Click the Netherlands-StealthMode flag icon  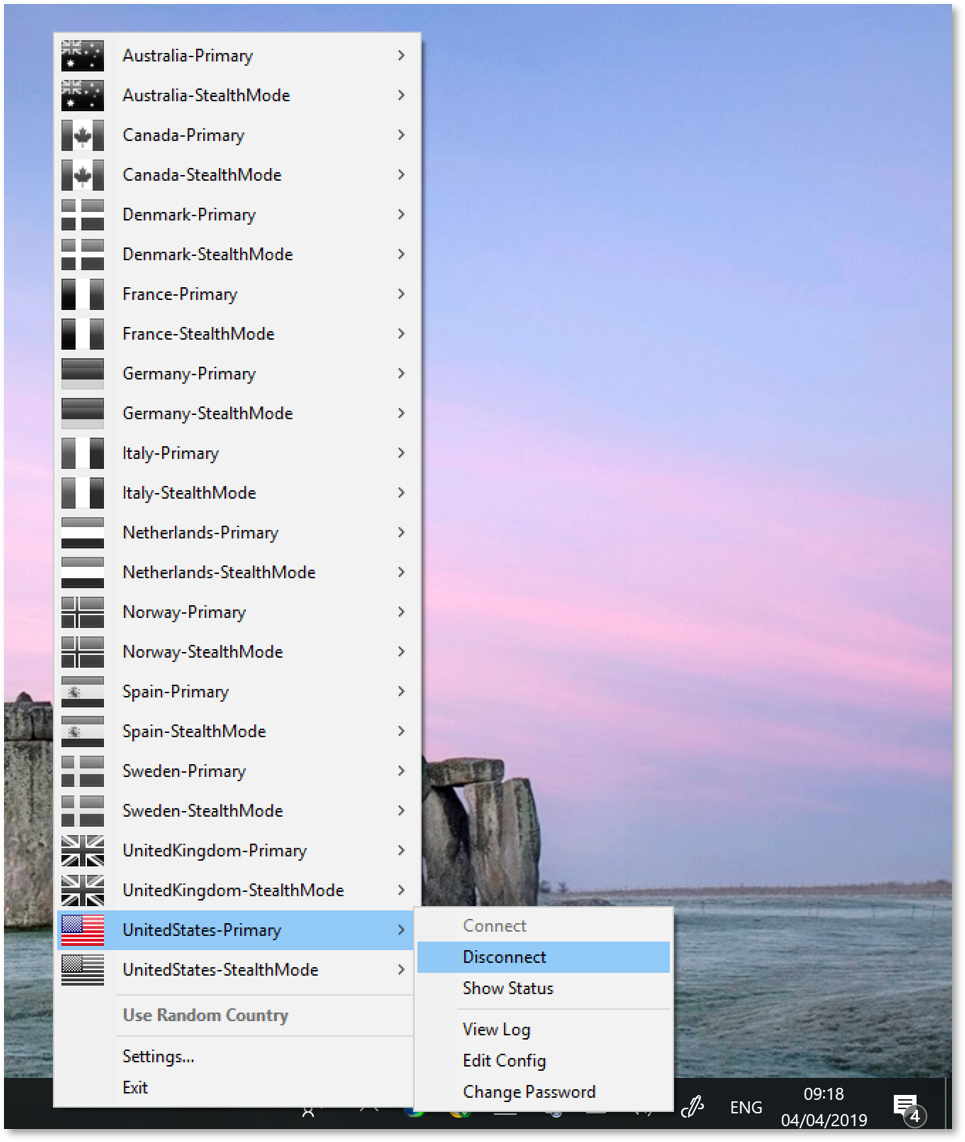click(x=82, y=572)
